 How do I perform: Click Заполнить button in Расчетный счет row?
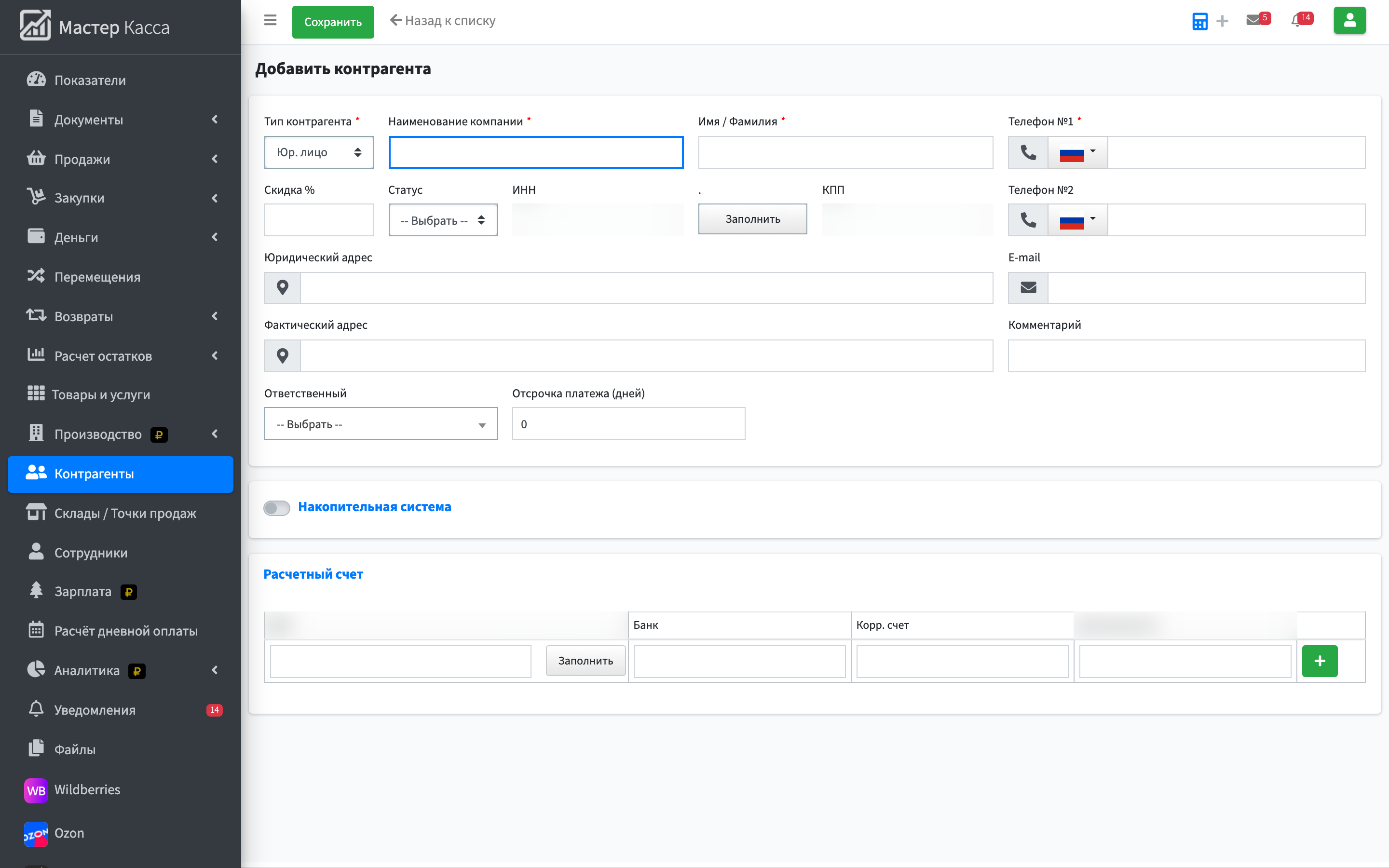586,661
